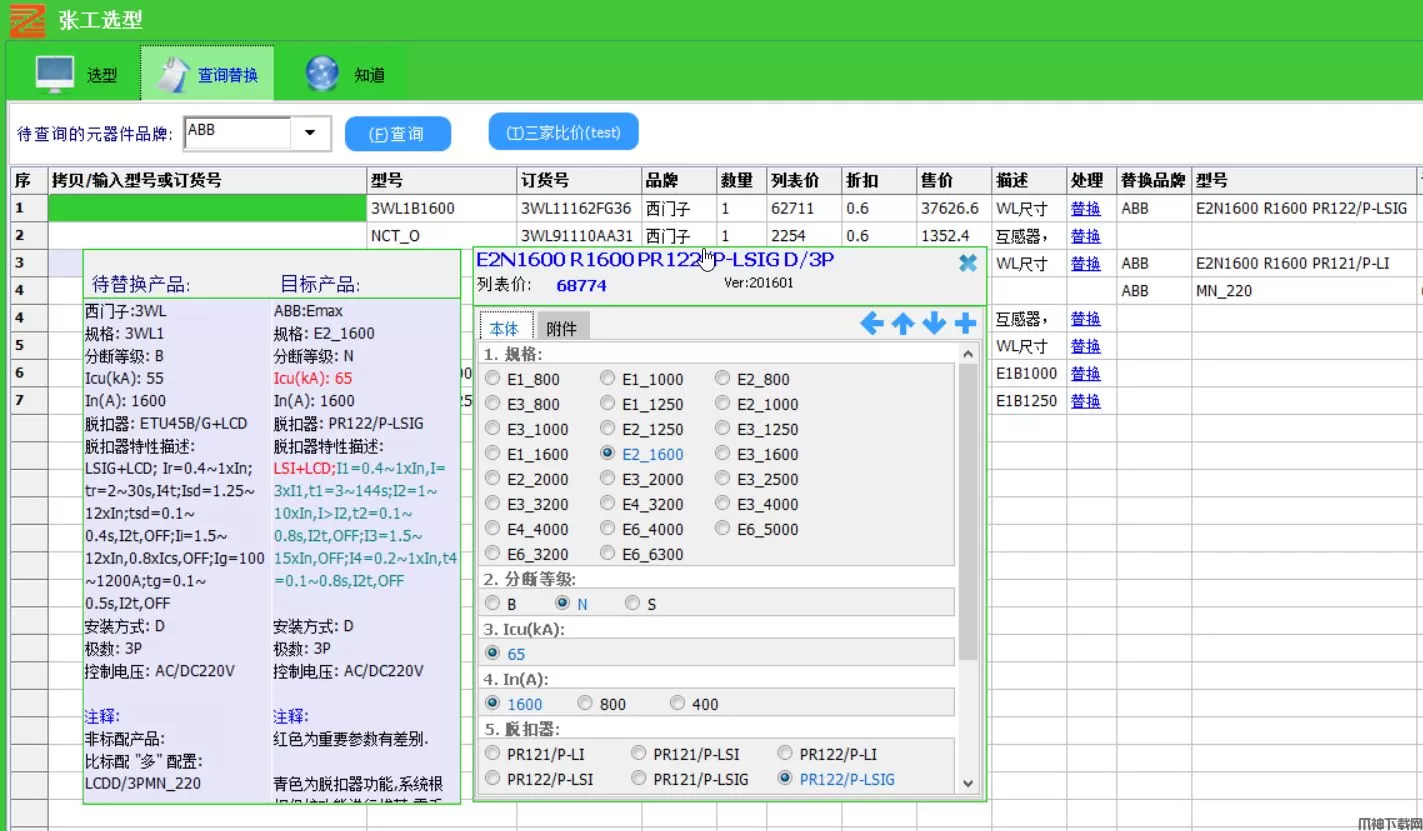Screen dimensions: 1423x831
Task: Click the (F)查询 button
Action: point(397,134)
